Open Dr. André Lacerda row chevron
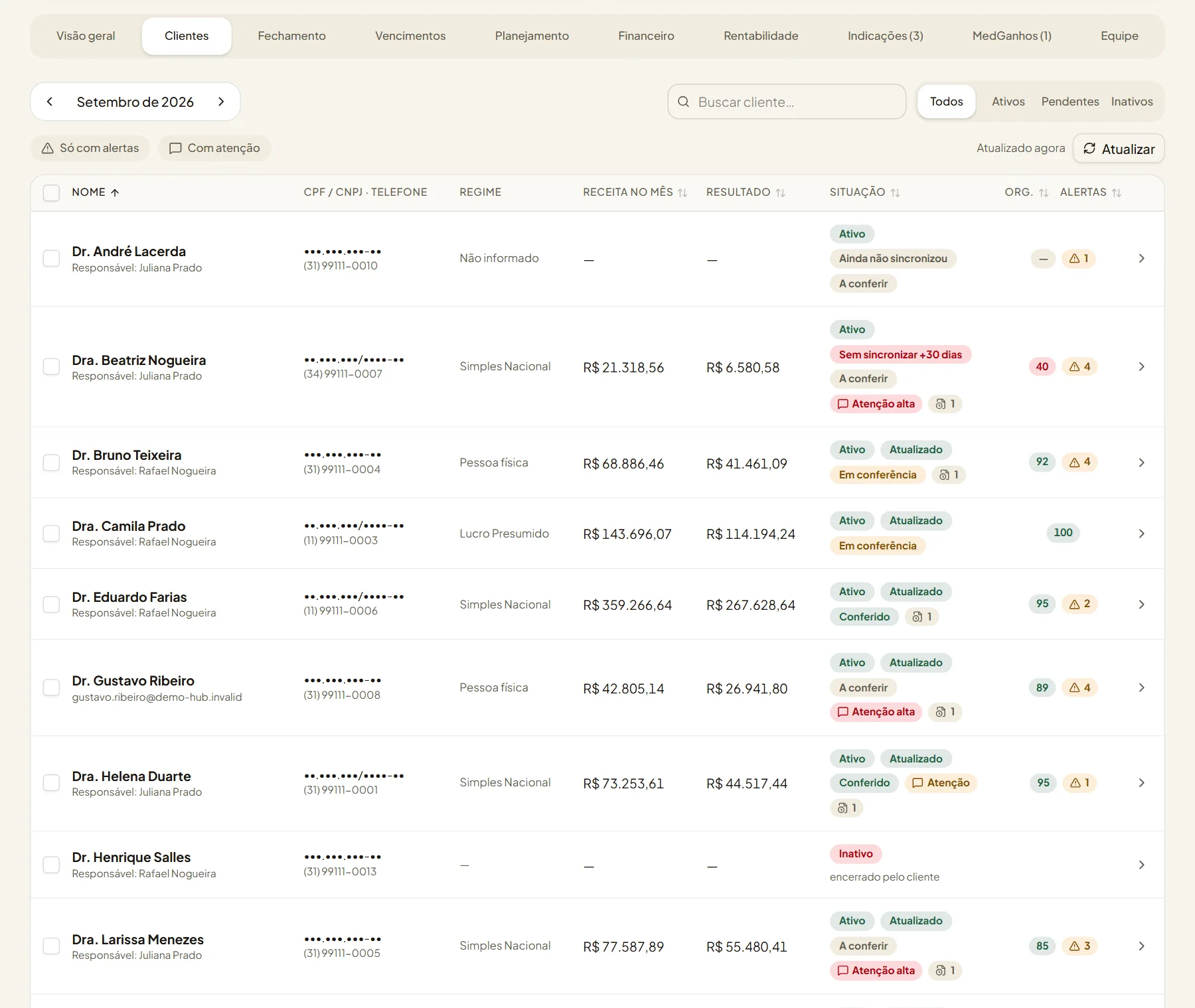Image resolution: width=1195 pixels, height=1008 pixels. click(x=1141, y=259)
